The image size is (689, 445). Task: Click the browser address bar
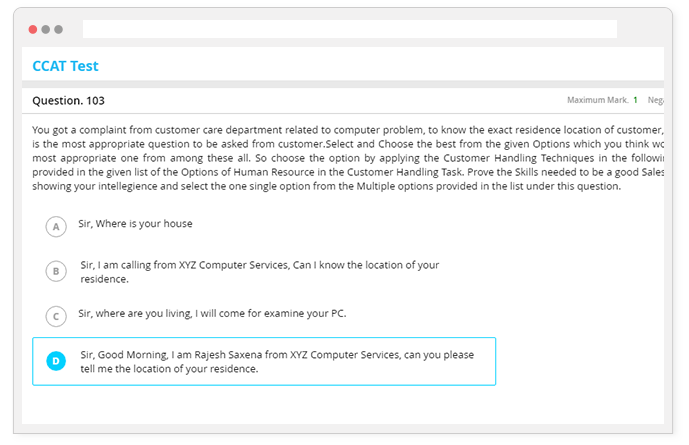[x=350, y=29]
